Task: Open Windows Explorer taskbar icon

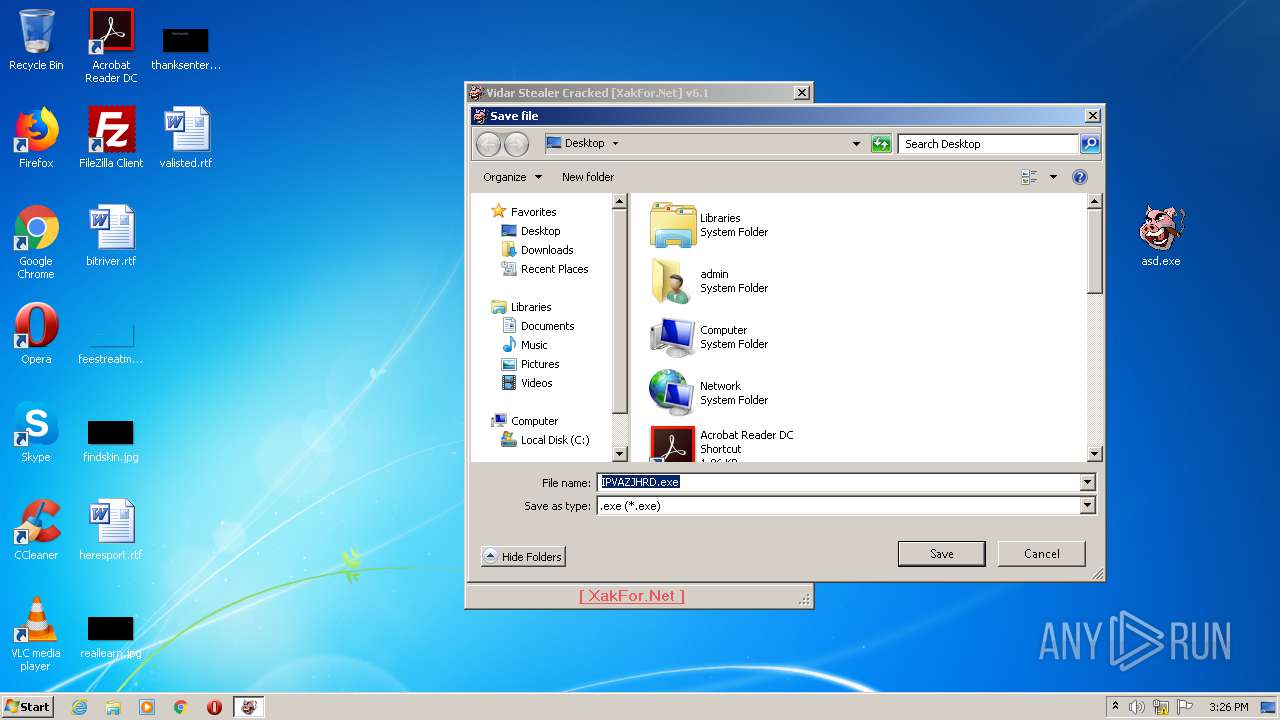Action: click(x=113, y=707)
